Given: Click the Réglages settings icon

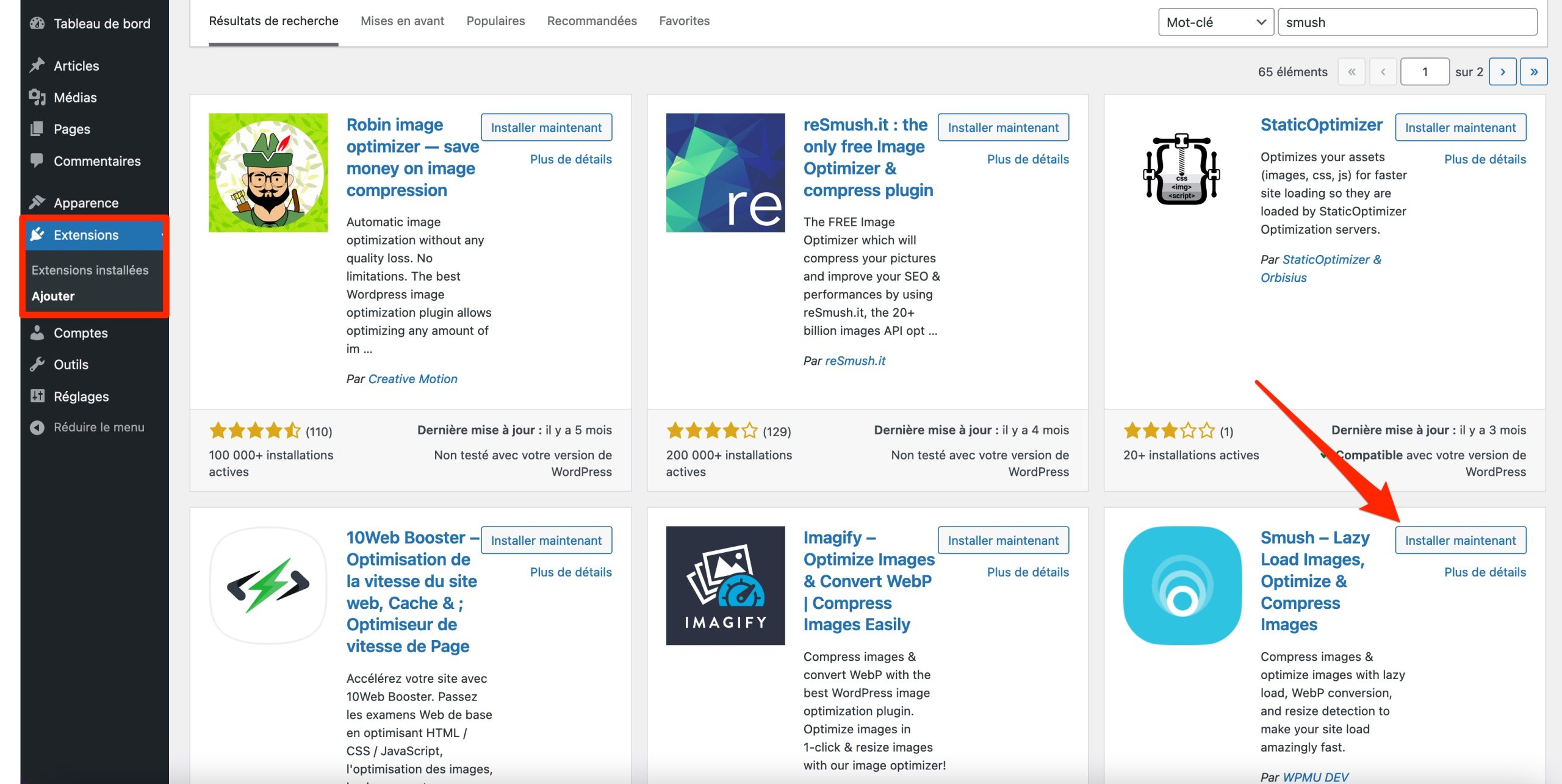Looking at the screenshot, I should (37, 396).
